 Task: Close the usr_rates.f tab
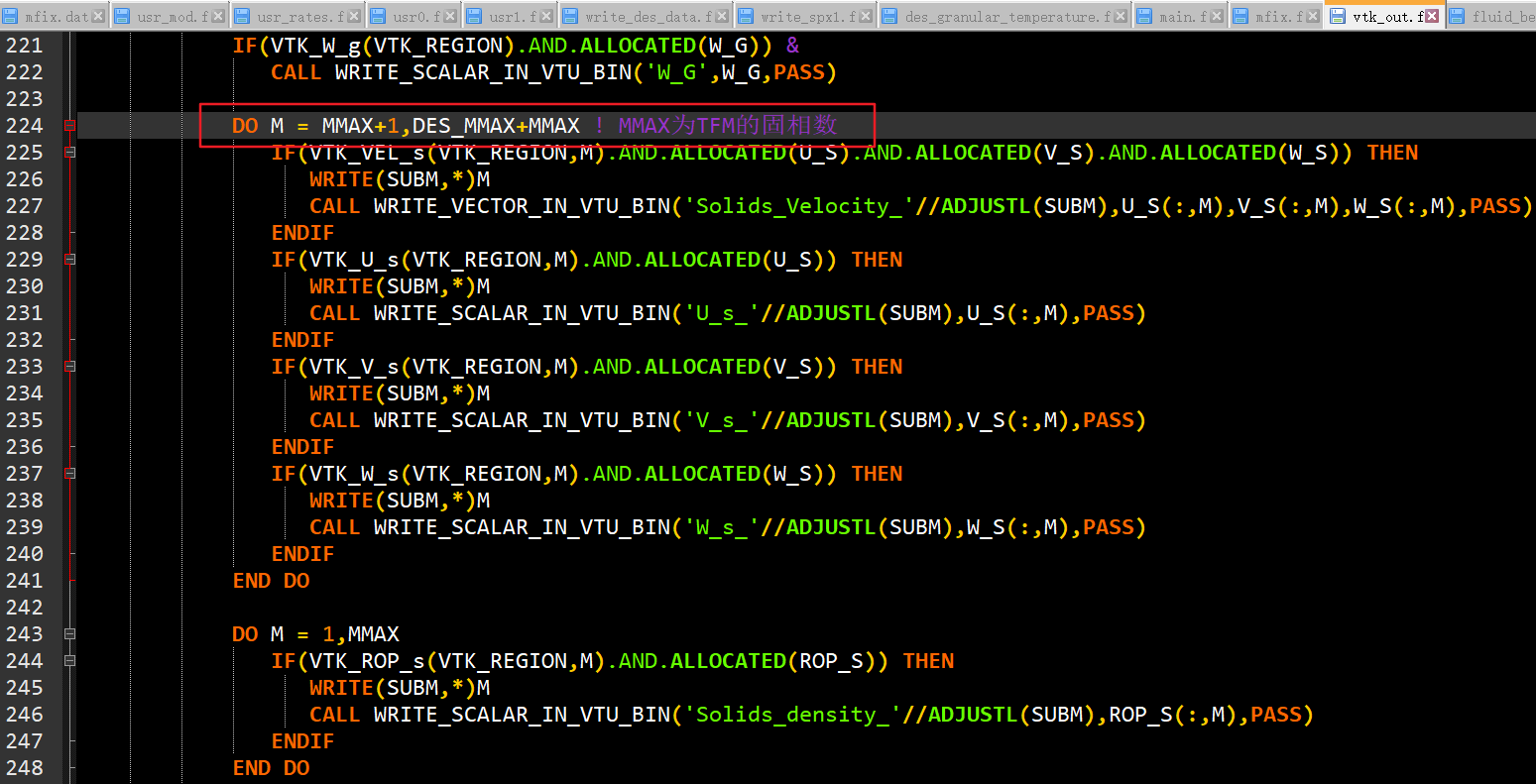pyautogui.click(x=355, y=17)
